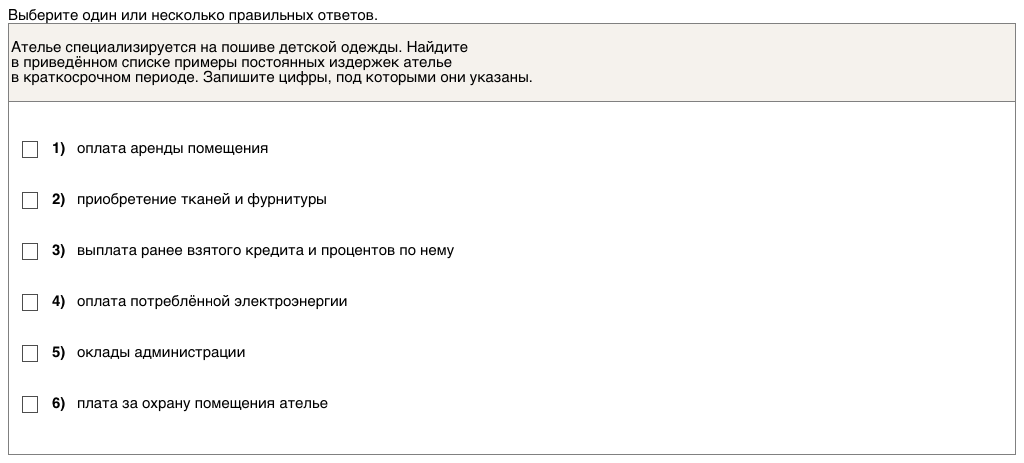This screenshot has height=463, width=1024.
Task: Choose the answer "оплата потреблённой электроэнергии"
Action: (x=212, y=302)
